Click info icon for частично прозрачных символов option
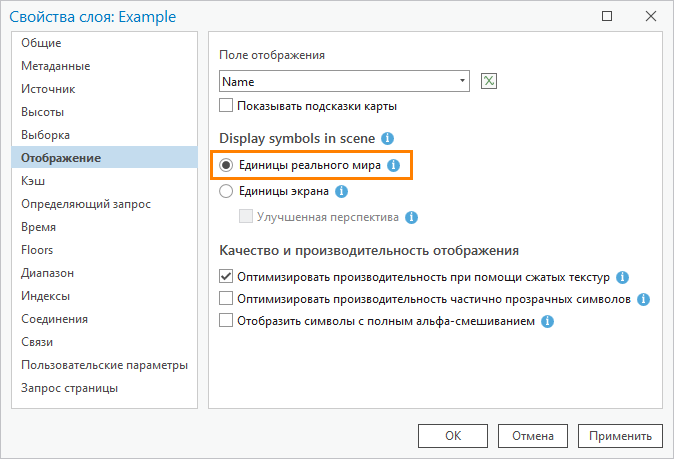674x459 pixels. pos(643,299)
